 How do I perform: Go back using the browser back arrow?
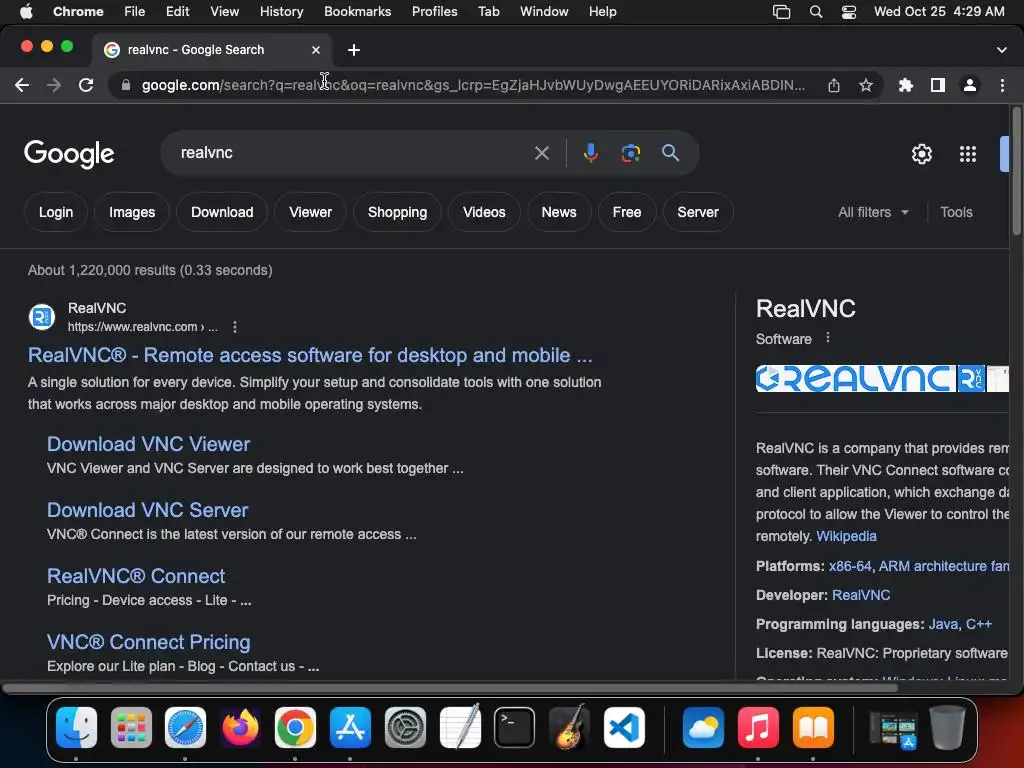pyautogui.click(x=22, y=86)
